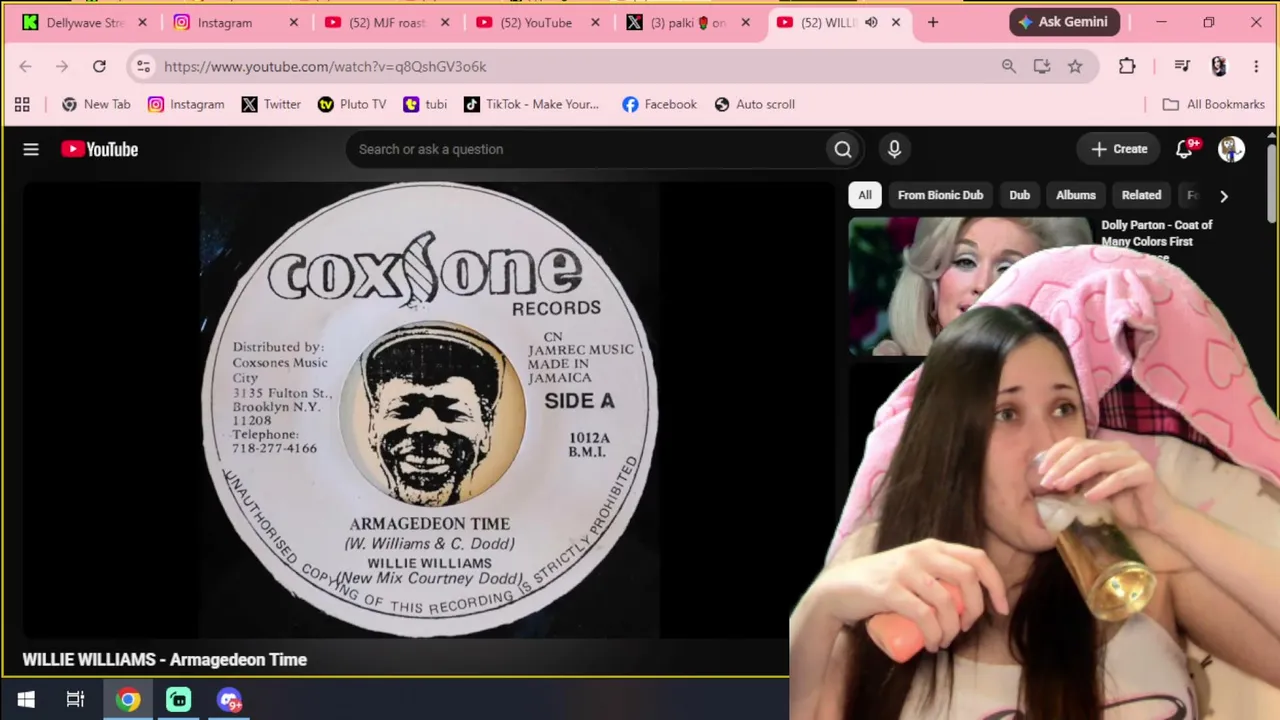Close the MJF roast tab
Image resolution: width=1280 pixels, height=720 pixels.
[445, 22]
